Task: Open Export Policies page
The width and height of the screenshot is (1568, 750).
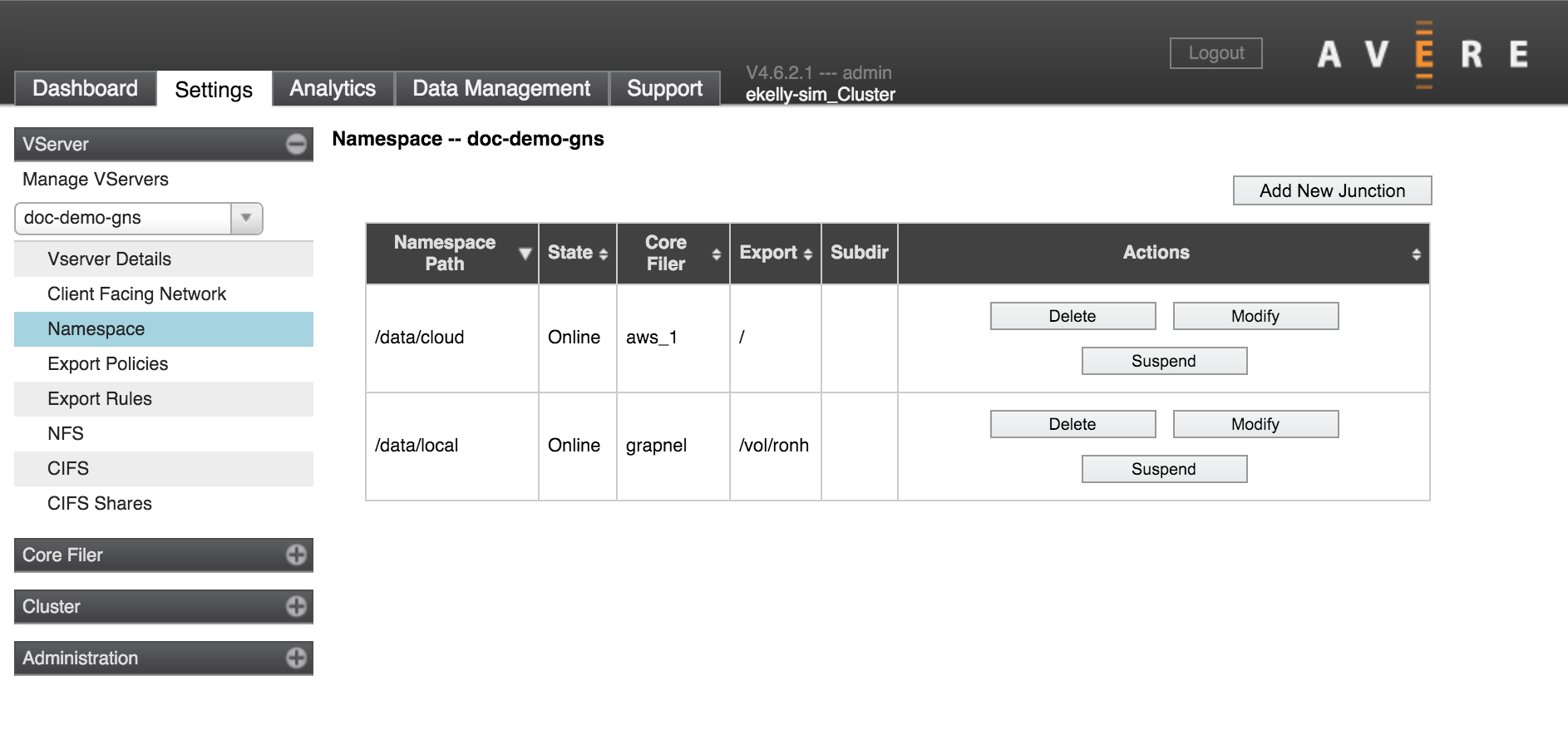Action: 164,364
